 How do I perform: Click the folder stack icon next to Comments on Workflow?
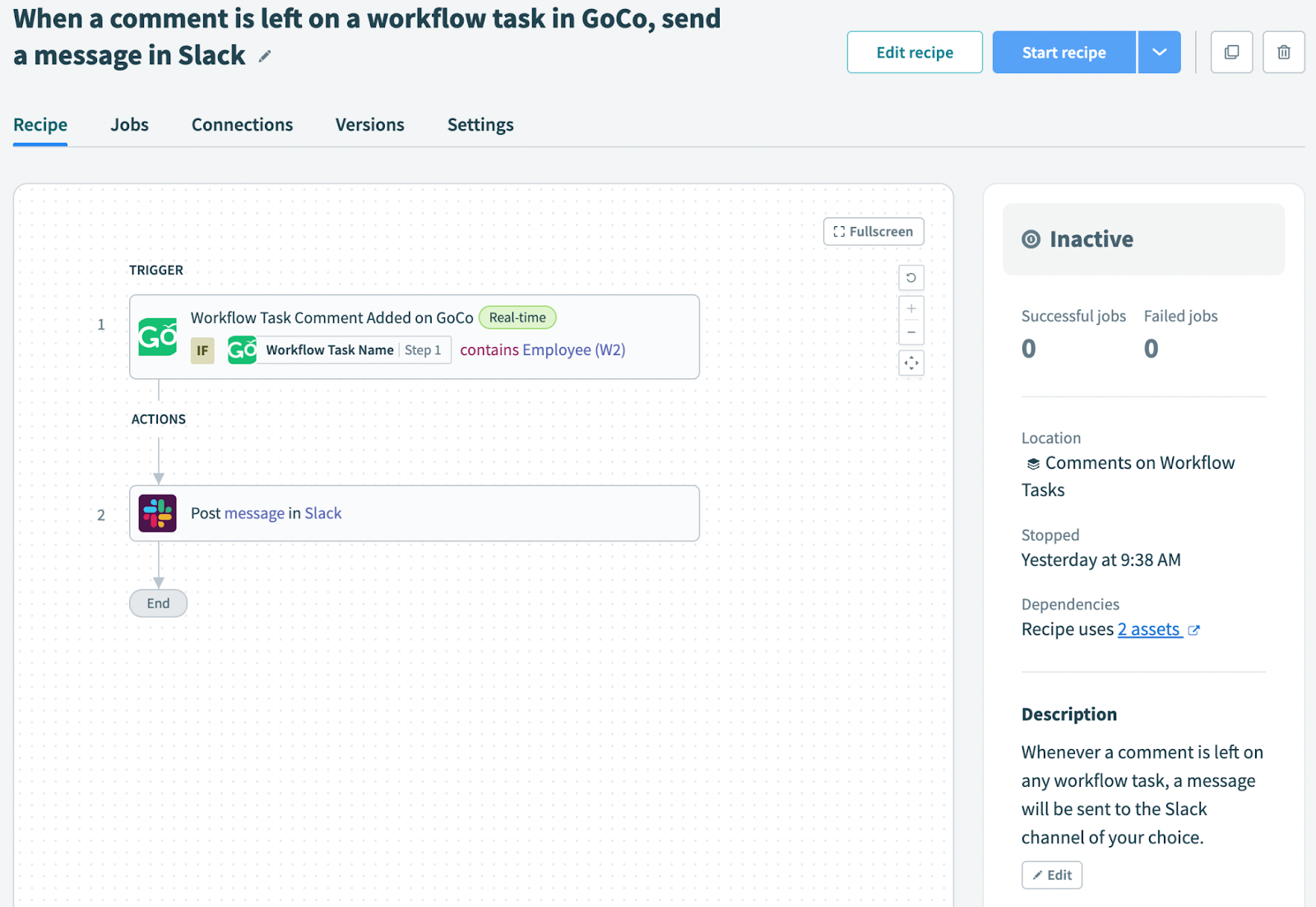point(1033,464)
